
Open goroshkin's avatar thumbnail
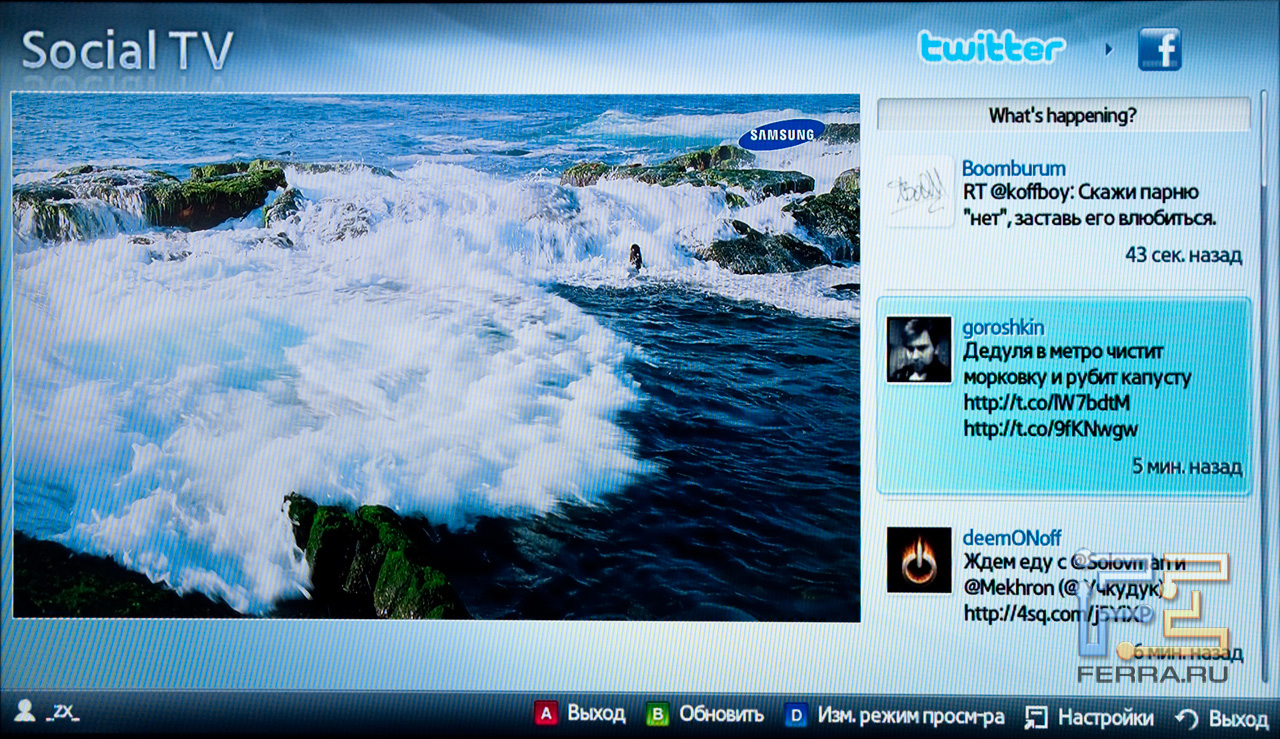919,350
